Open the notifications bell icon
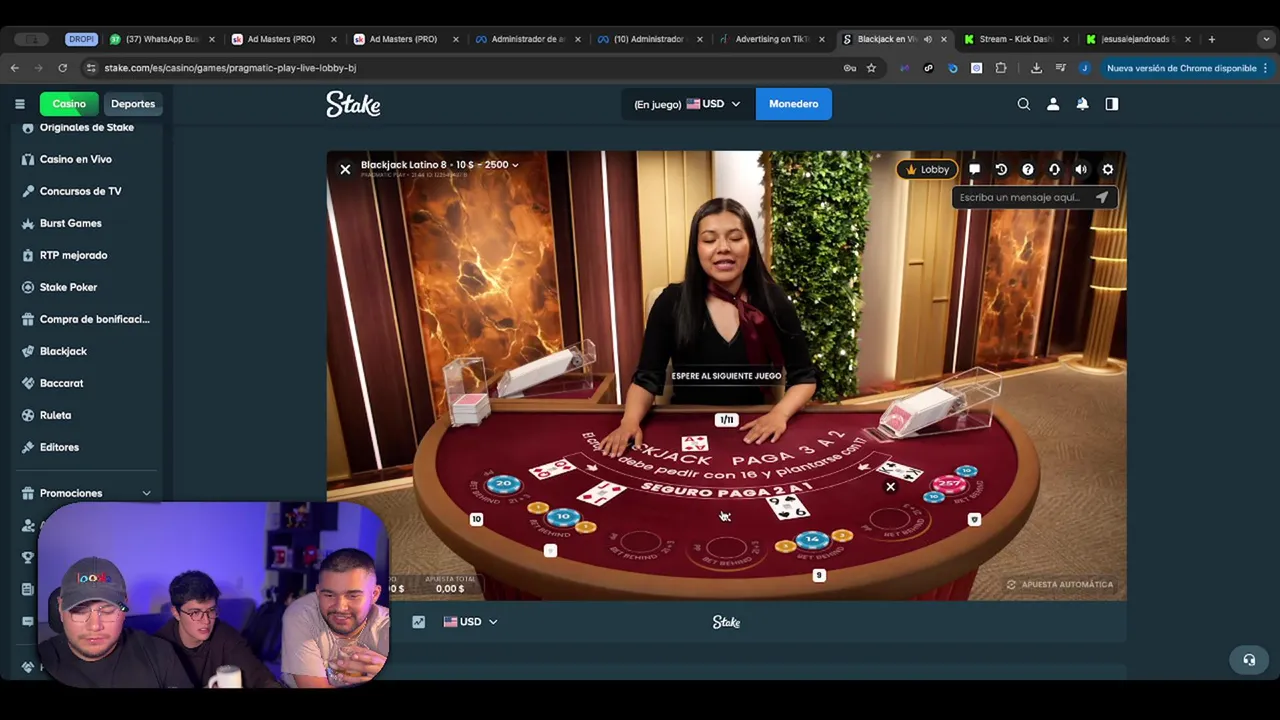Viewport: 1280px width, 720px height. pos(1082,104)
